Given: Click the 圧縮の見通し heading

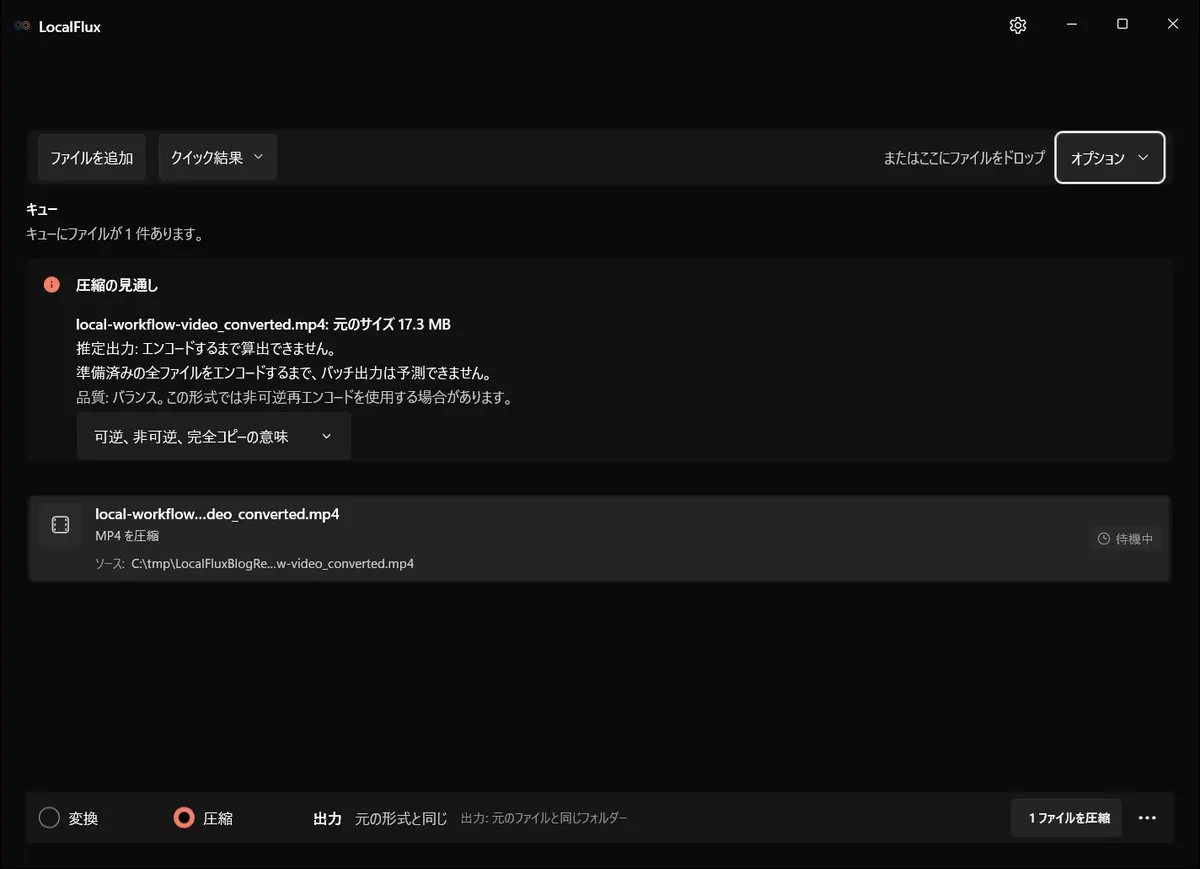Looking at the screenshot, I should pyautogui.click(x=117, y=285).
